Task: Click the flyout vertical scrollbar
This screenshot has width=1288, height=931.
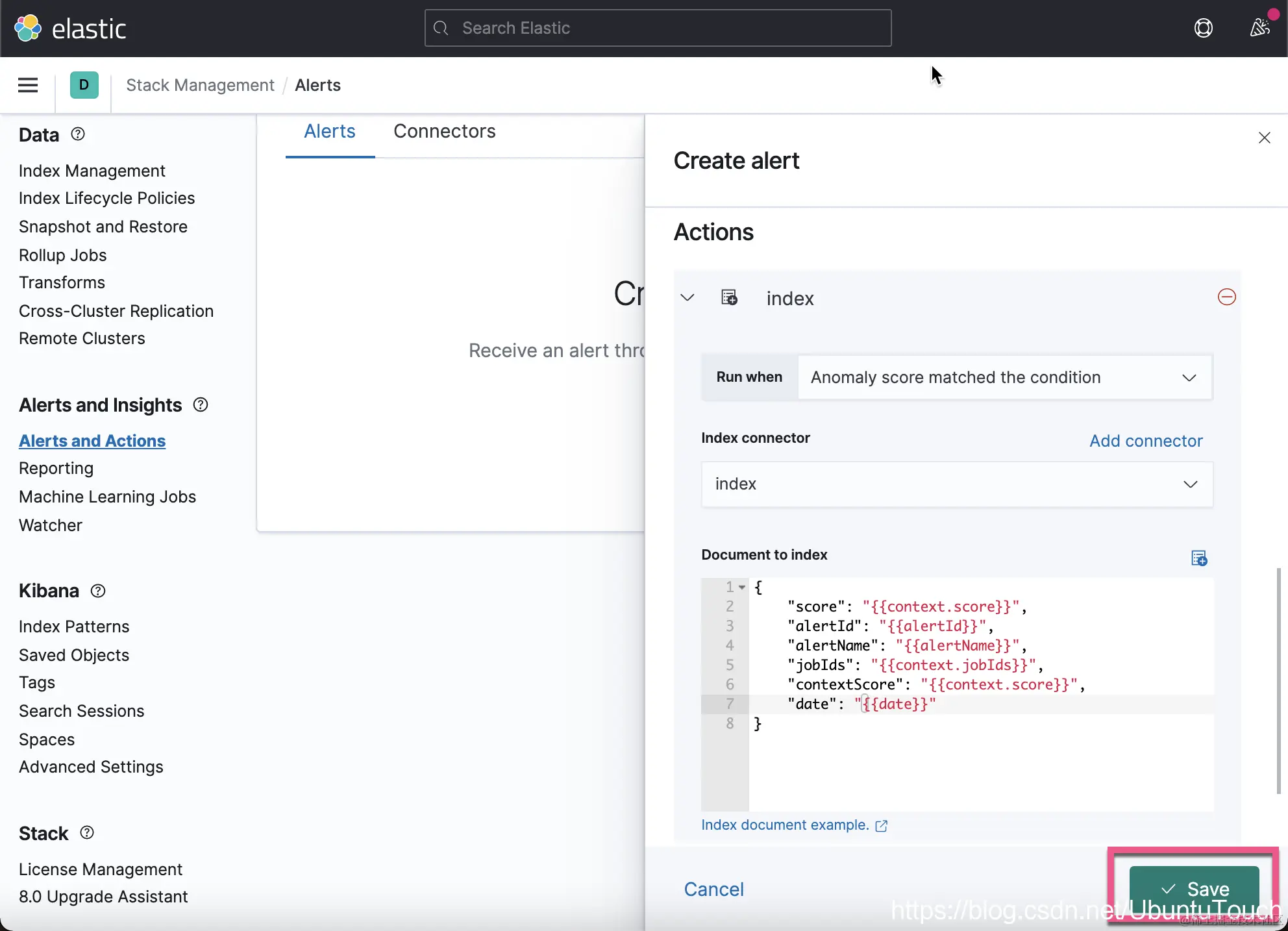Action: point(1278,680)
